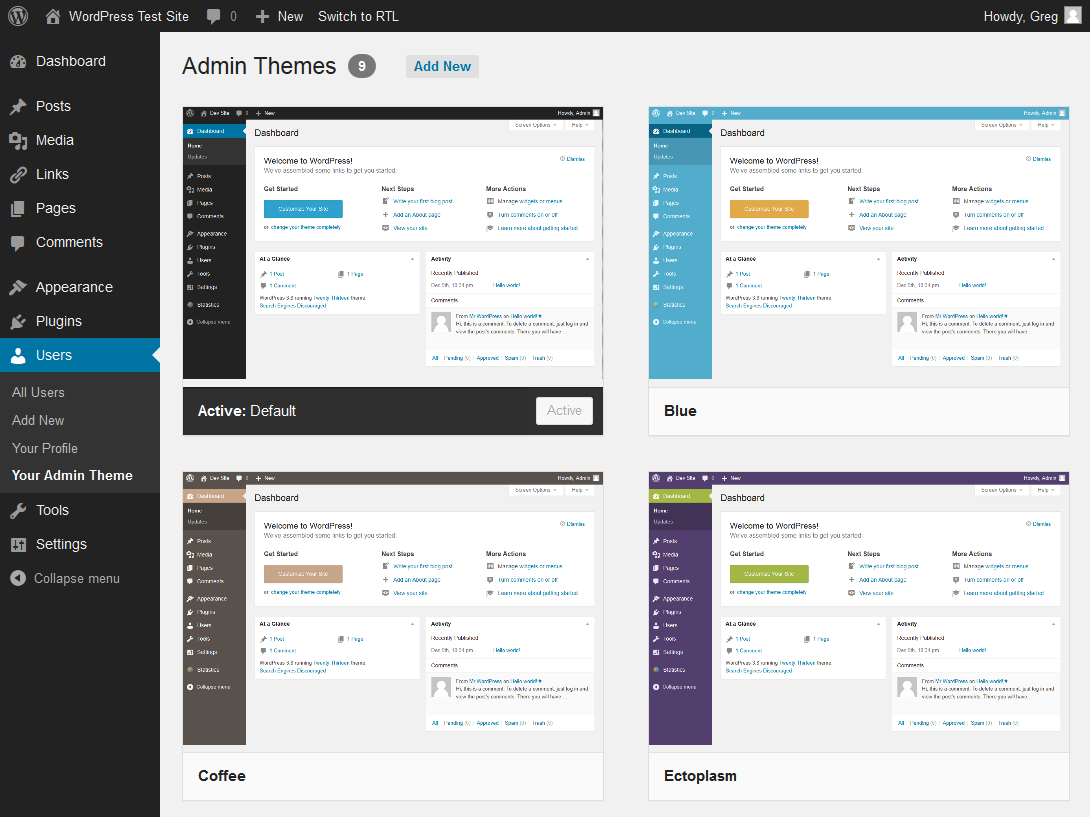This screenshot has width=1090, height=817.
Task: Select the Blue theme screenshot thumbnail
Action: pyautogui.click(x=859, y=243)
